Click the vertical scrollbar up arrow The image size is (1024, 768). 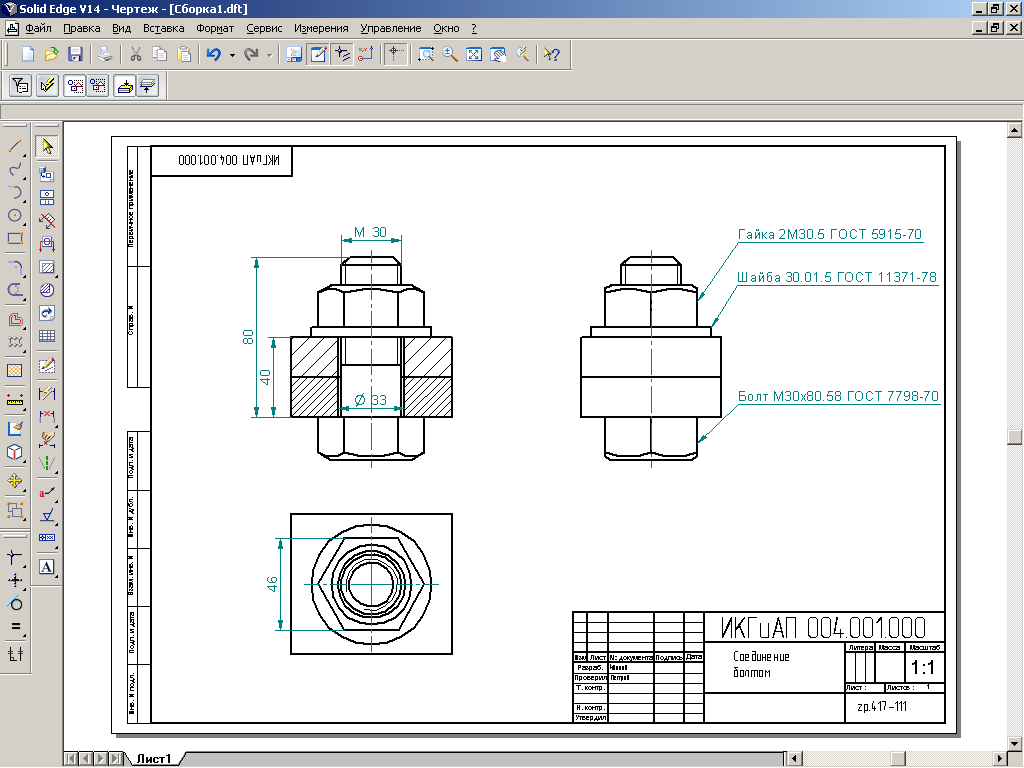[1014, 130]
